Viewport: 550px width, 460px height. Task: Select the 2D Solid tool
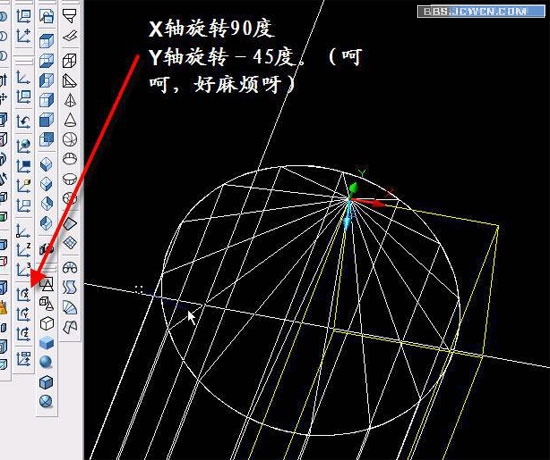(69, 16)
